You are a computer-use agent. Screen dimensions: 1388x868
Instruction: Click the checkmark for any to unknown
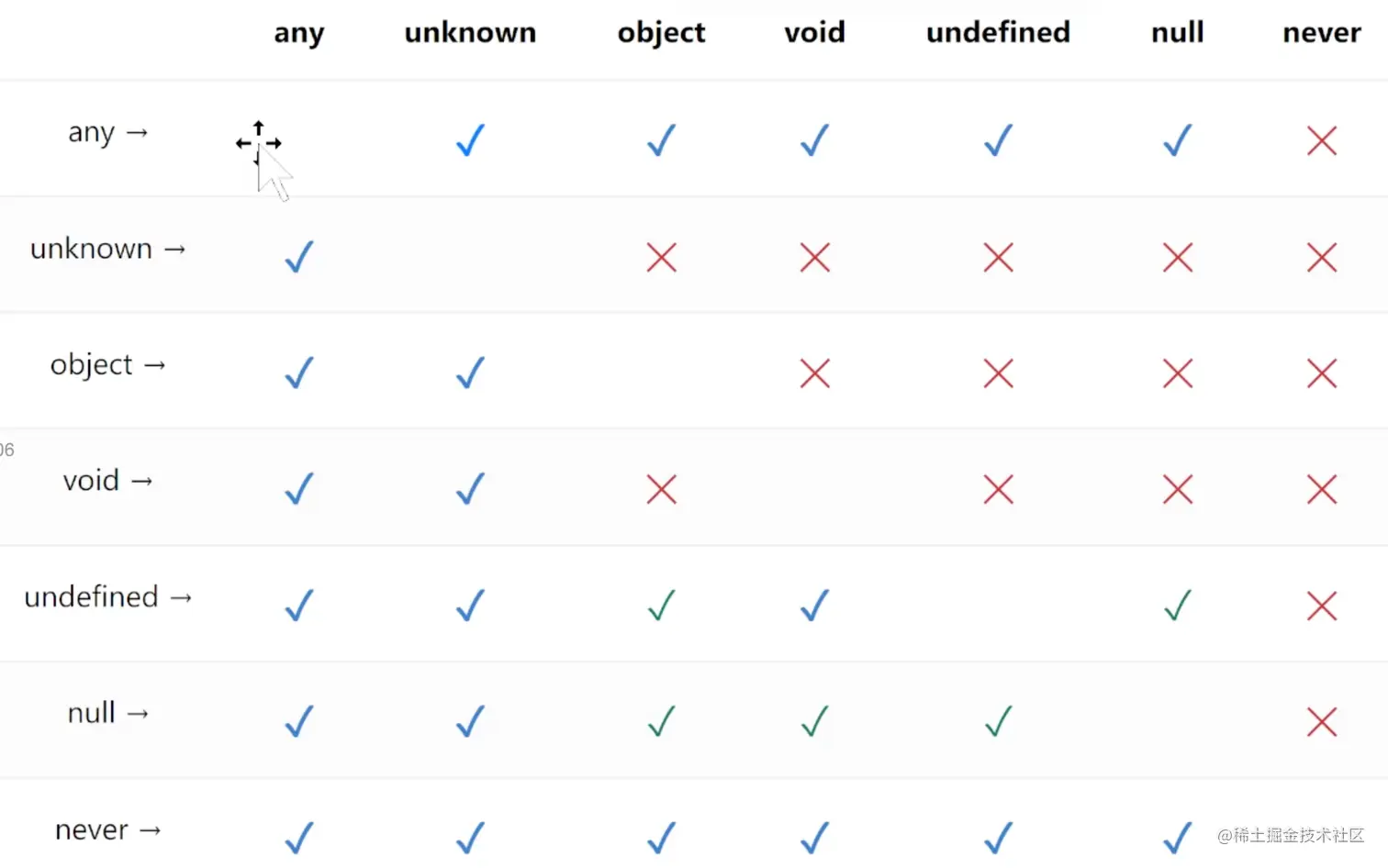pyautogui.click(x=470, y=140)
